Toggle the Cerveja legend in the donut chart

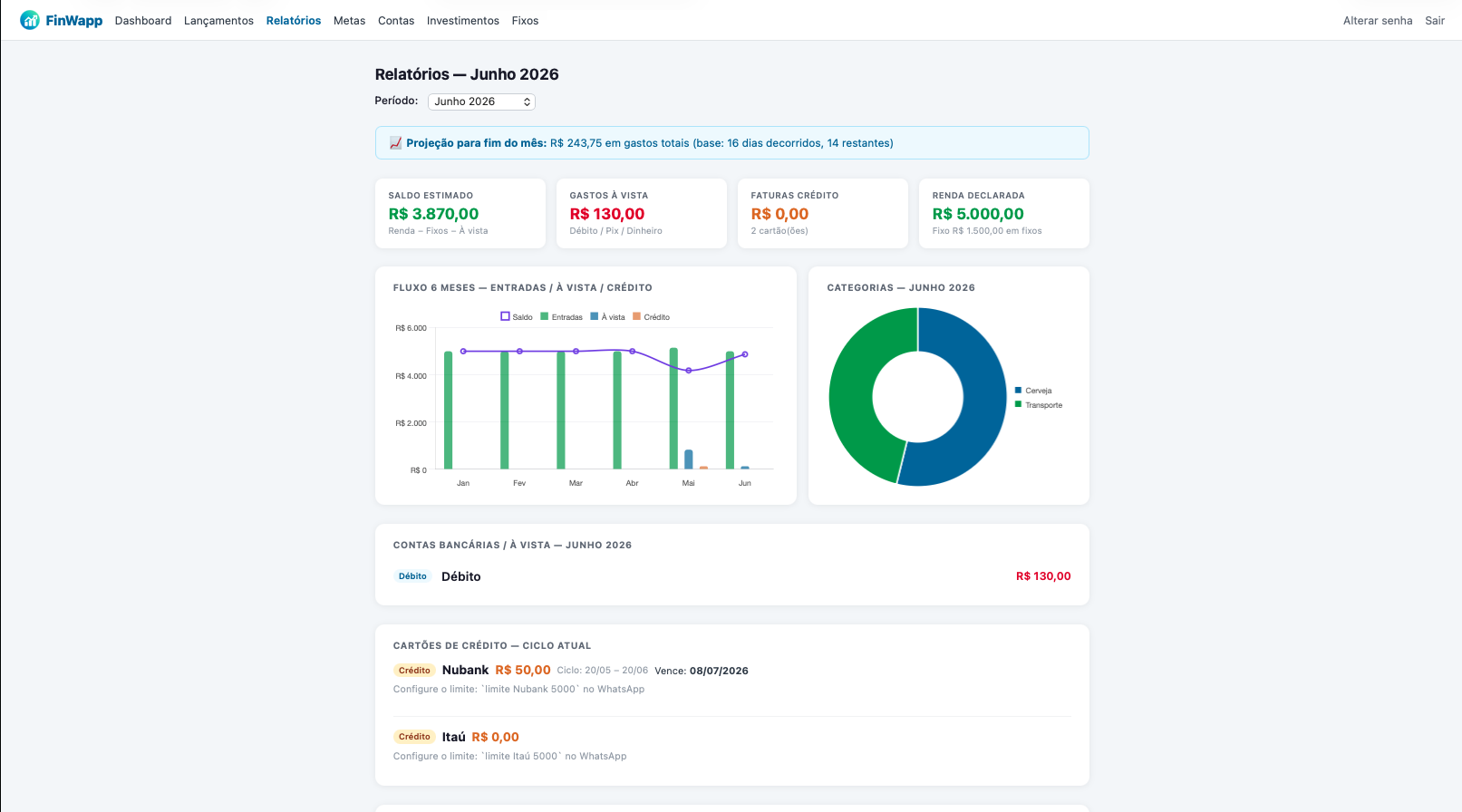coord(1033,391)
